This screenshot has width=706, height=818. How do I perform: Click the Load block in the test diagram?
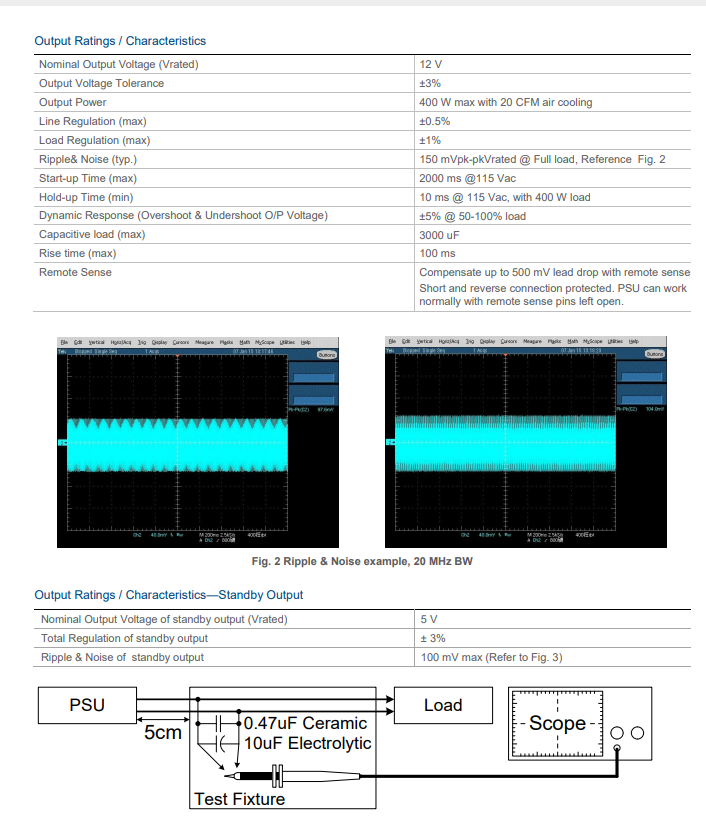(442, 705)
